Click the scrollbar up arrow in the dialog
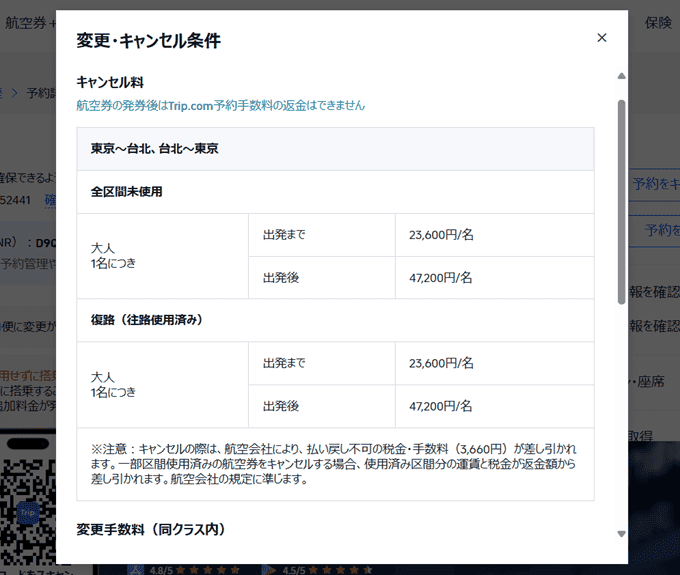The height and width of the screenshot is (575, 680). click(621, 77)
